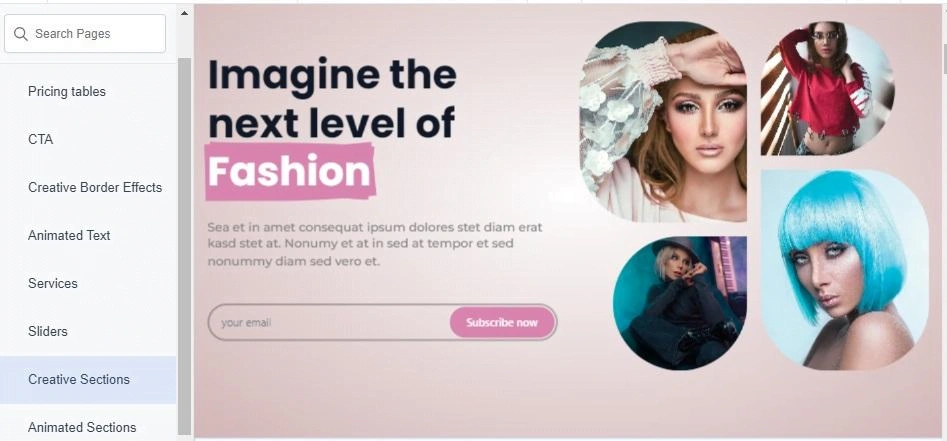Select the red sweater model image
This screenshot has height=441, width=947.
pos(827,89)
